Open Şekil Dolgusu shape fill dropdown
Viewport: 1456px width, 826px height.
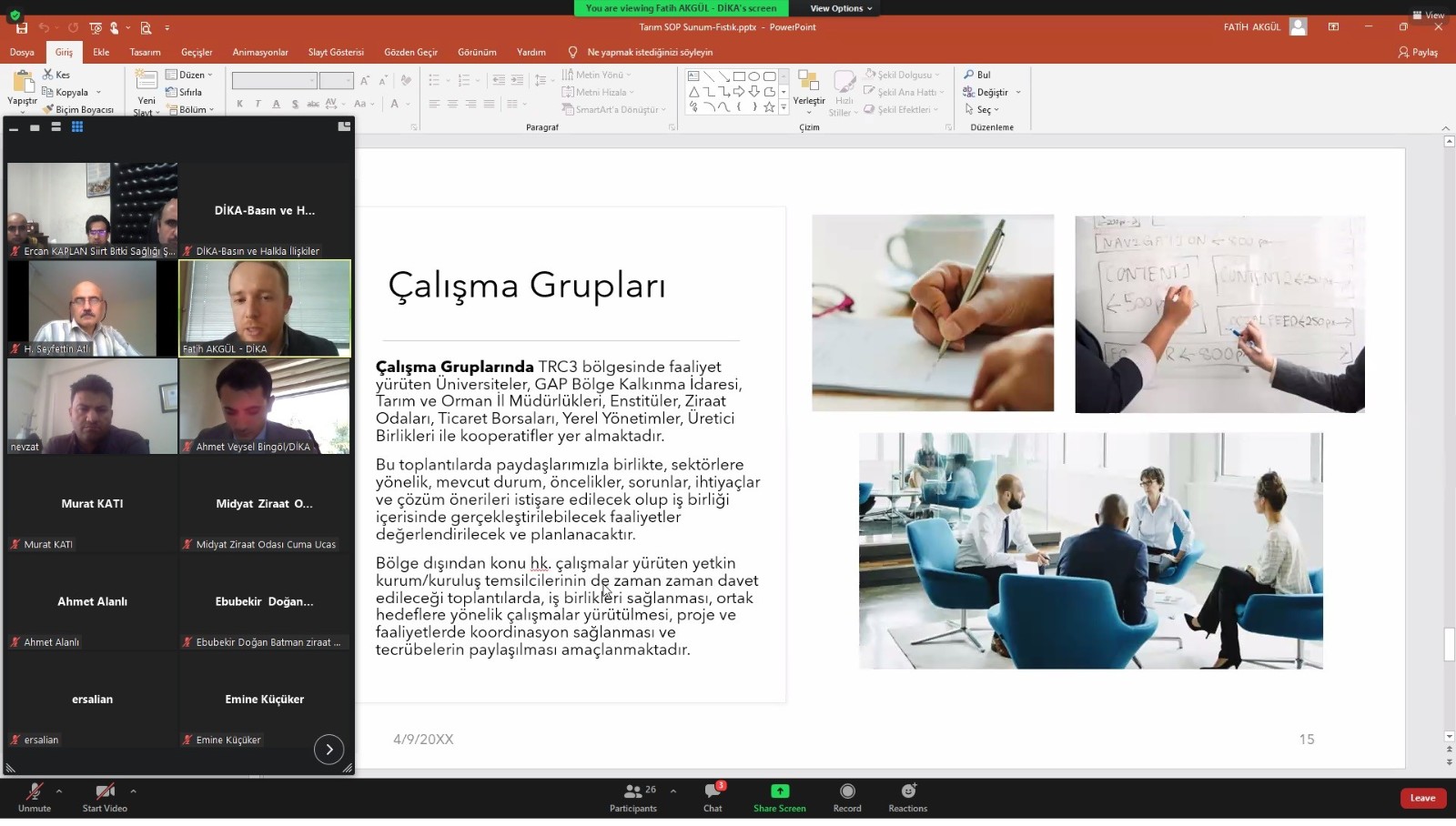click(902, 75)
